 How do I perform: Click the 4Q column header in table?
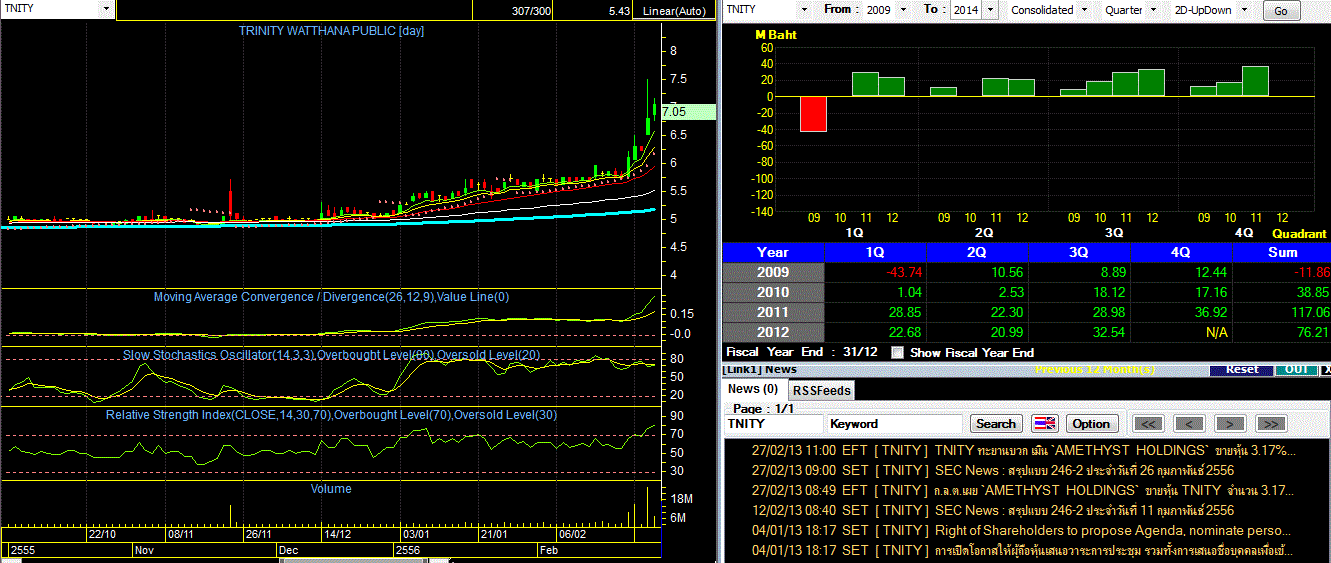tap(1181, 252)
